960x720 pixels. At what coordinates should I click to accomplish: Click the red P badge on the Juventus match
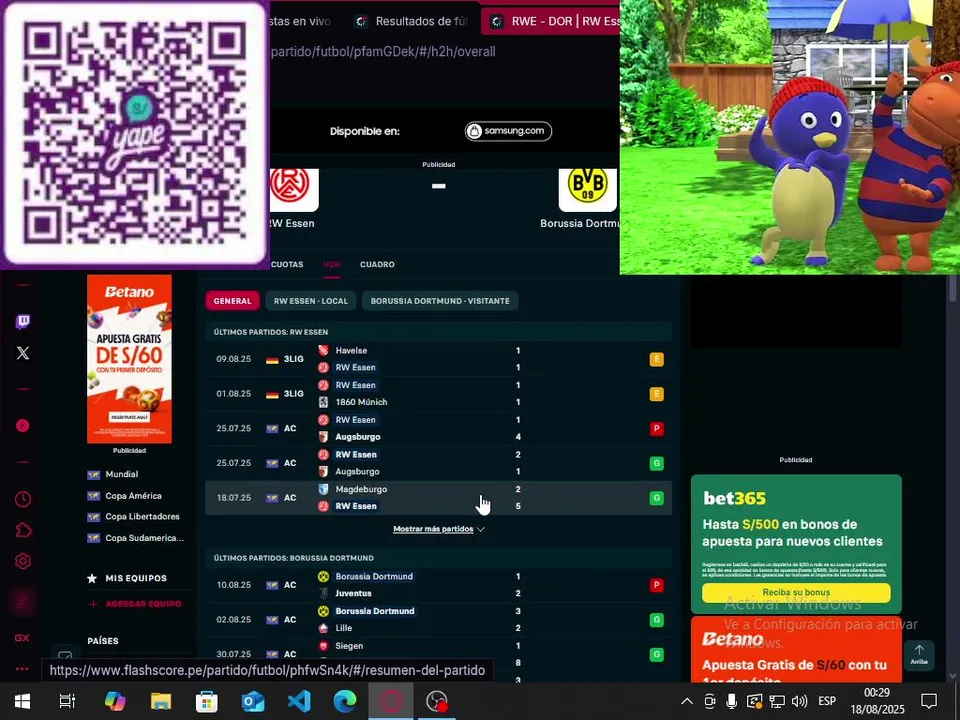click(656, 585)
